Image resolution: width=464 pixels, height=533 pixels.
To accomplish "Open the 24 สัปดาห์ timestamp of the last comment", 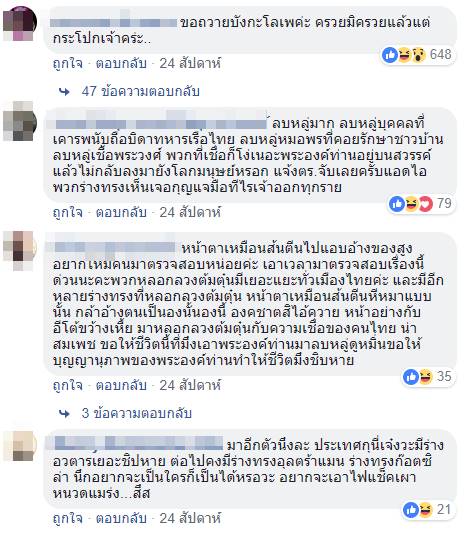I will [x=190, y=518].
